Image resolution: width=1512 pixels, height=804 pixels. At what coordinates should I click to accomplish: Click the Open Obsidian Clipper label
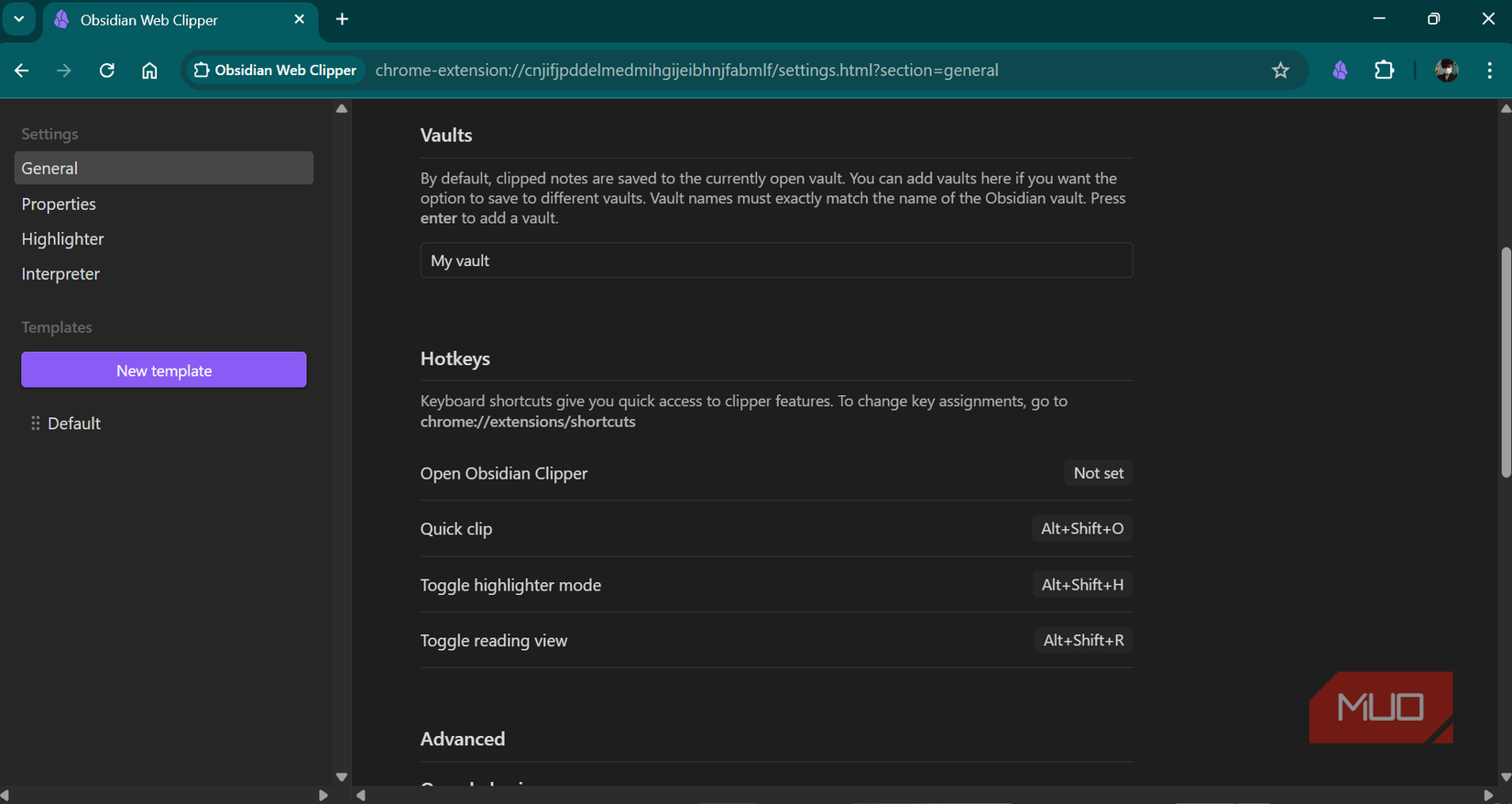tap(504, 473)
